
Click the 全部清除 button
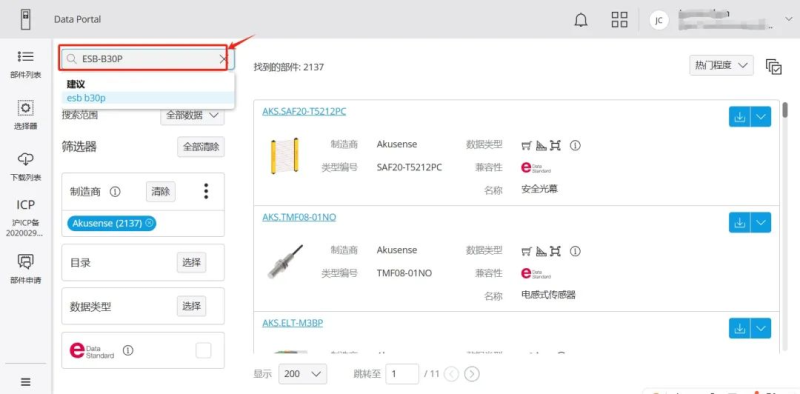(x=201, y=147)
